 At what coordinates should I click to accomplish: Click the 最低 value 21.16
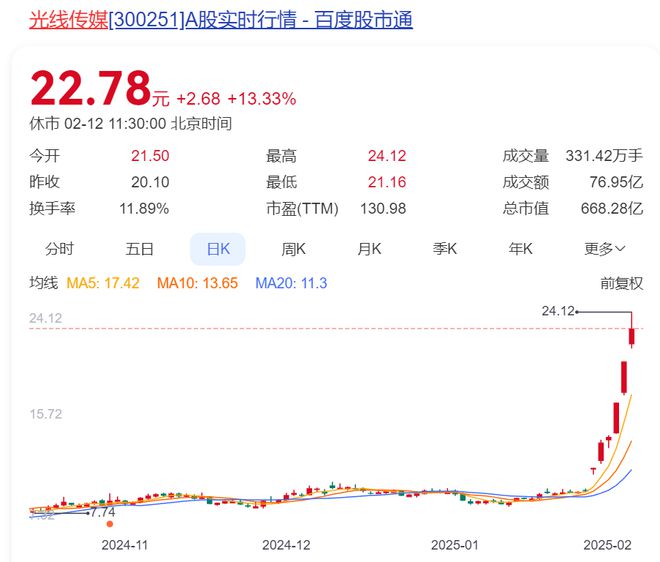coord(387,182)
